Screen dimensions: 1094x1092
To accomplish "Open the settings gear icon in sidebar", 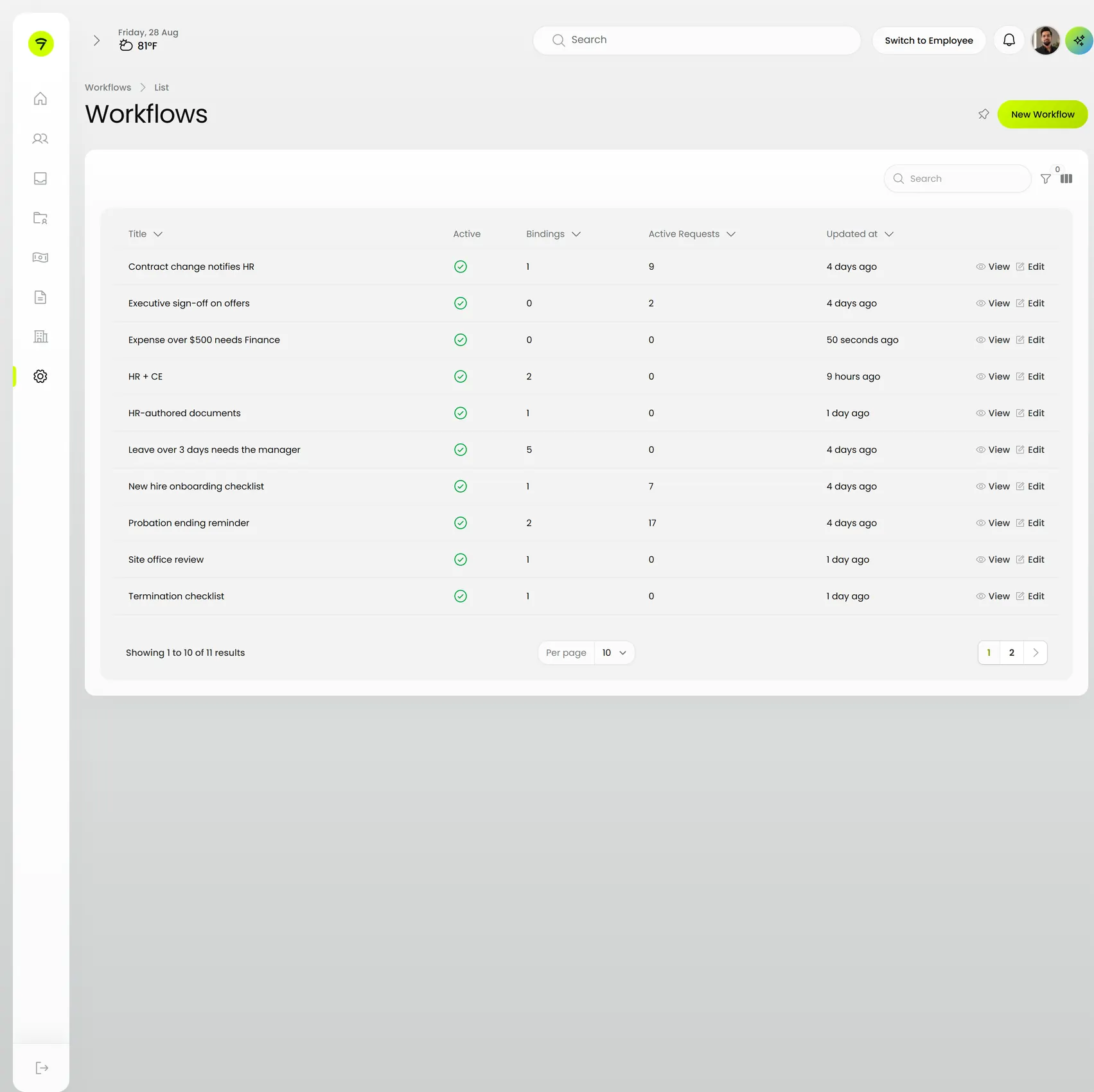I will point(40,376).
